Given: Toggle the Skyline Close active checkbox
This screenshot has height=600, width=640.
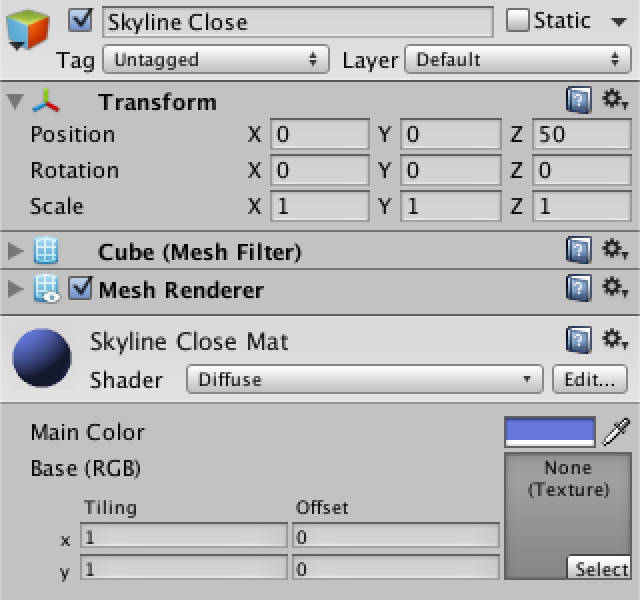Looking at the screenshot, I should click(80, 20).
